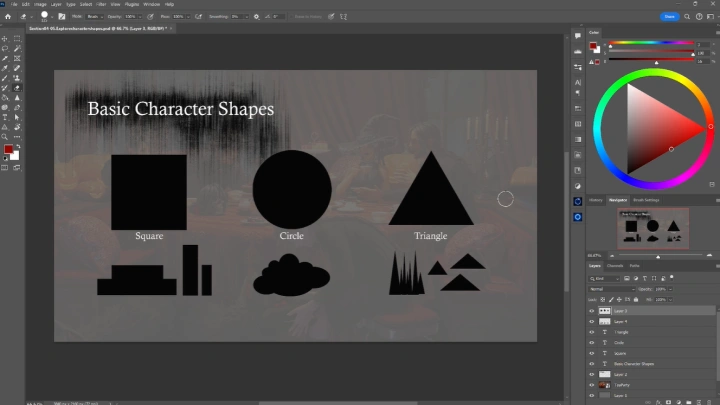Add layer style fx button

(658, 402)
